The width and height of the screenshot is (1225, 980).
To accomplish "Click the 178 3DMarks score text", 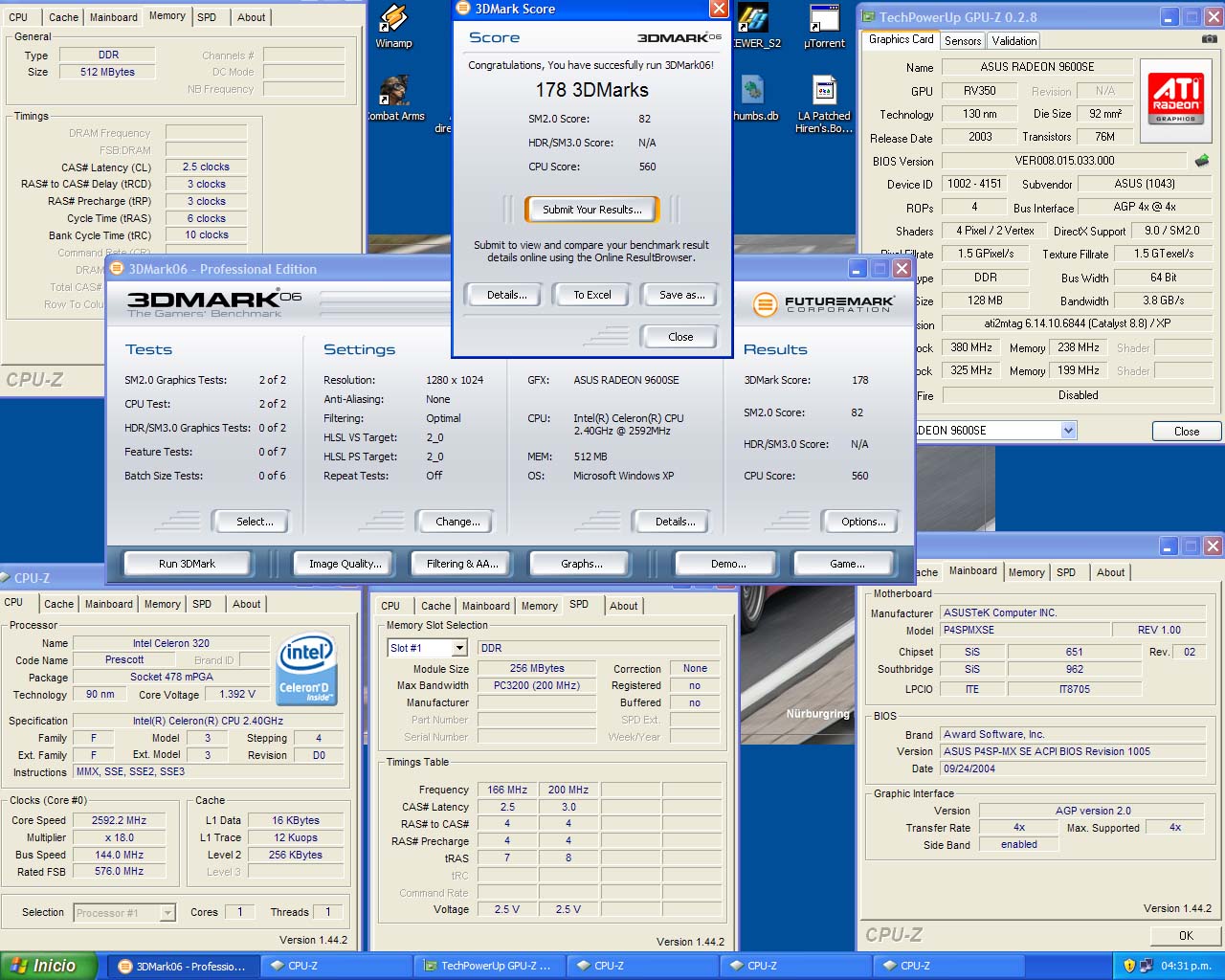I will tap(591, 90).
